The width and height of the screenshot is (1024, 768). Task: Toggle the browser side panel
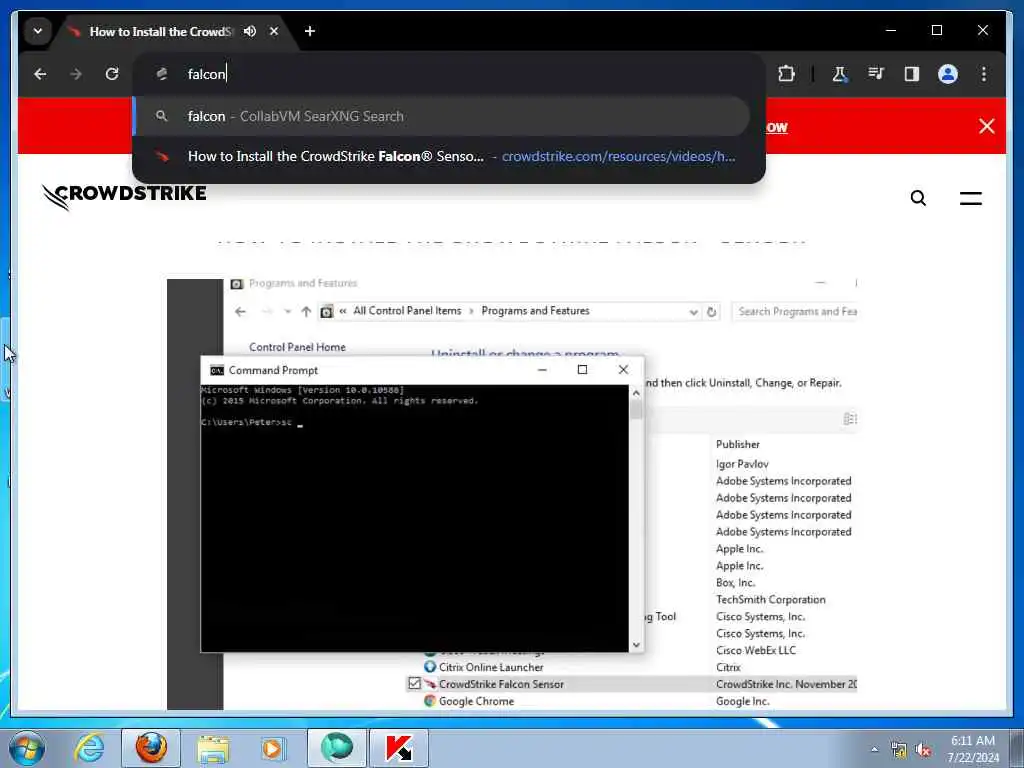(912, 74)
